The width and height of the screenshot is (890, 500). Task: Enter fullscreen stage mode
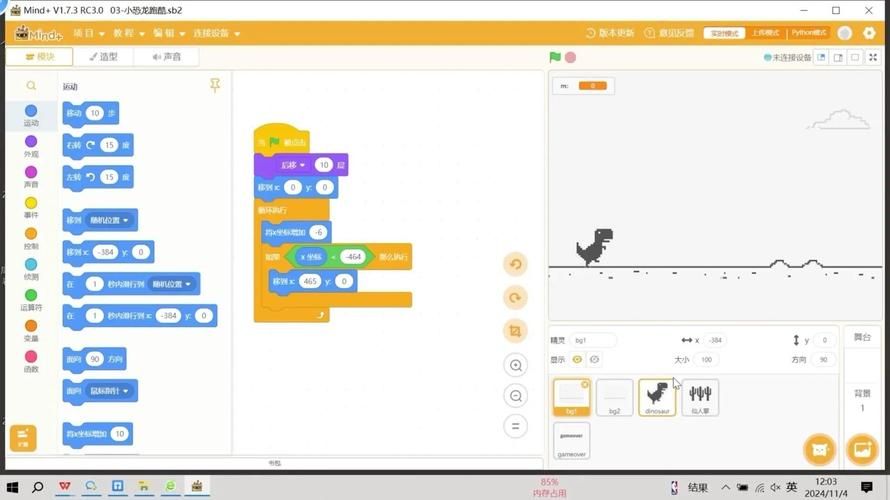coord(874,57)
